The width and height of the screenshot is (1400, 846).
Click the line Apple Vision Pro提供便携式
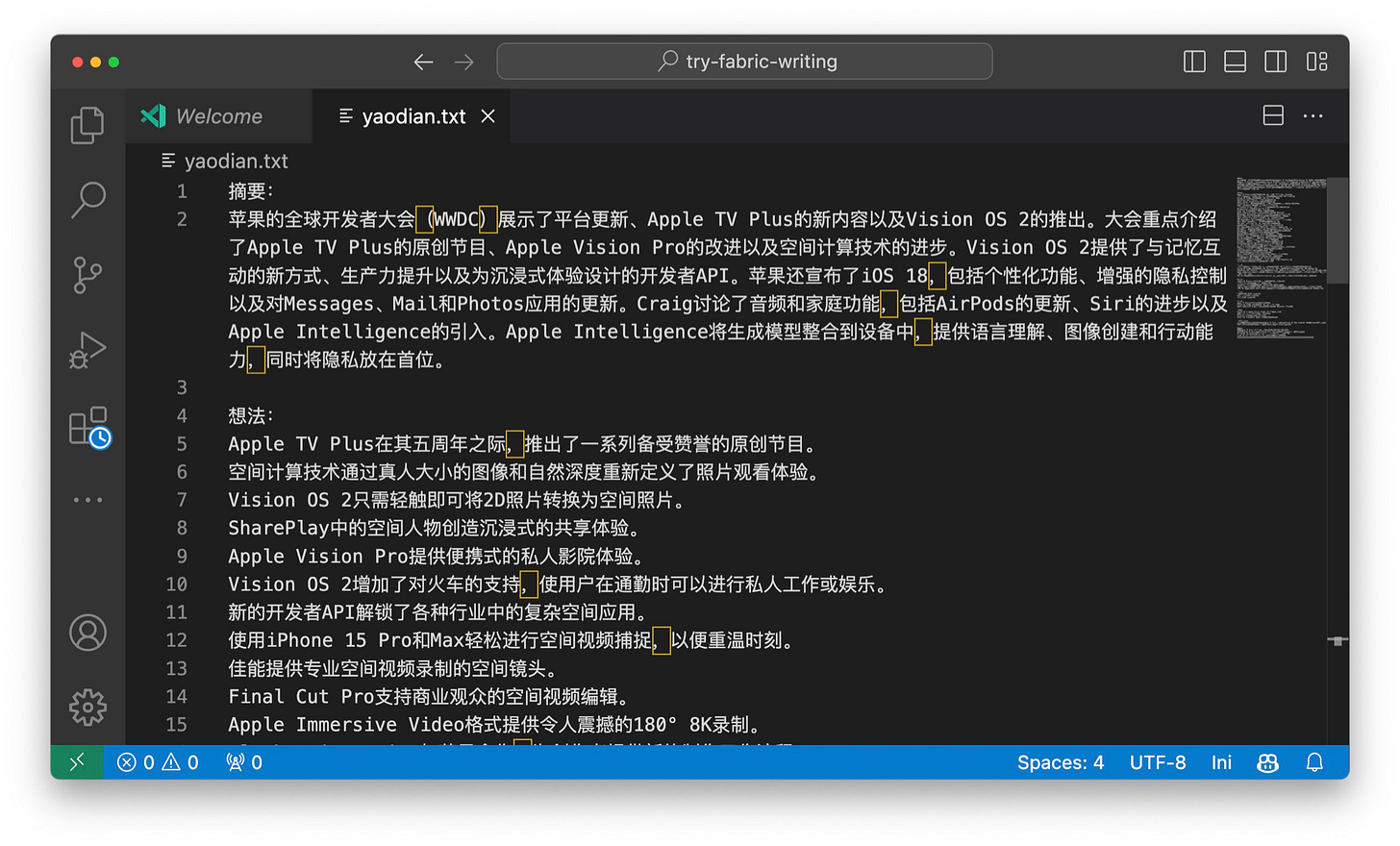(437, 556)
